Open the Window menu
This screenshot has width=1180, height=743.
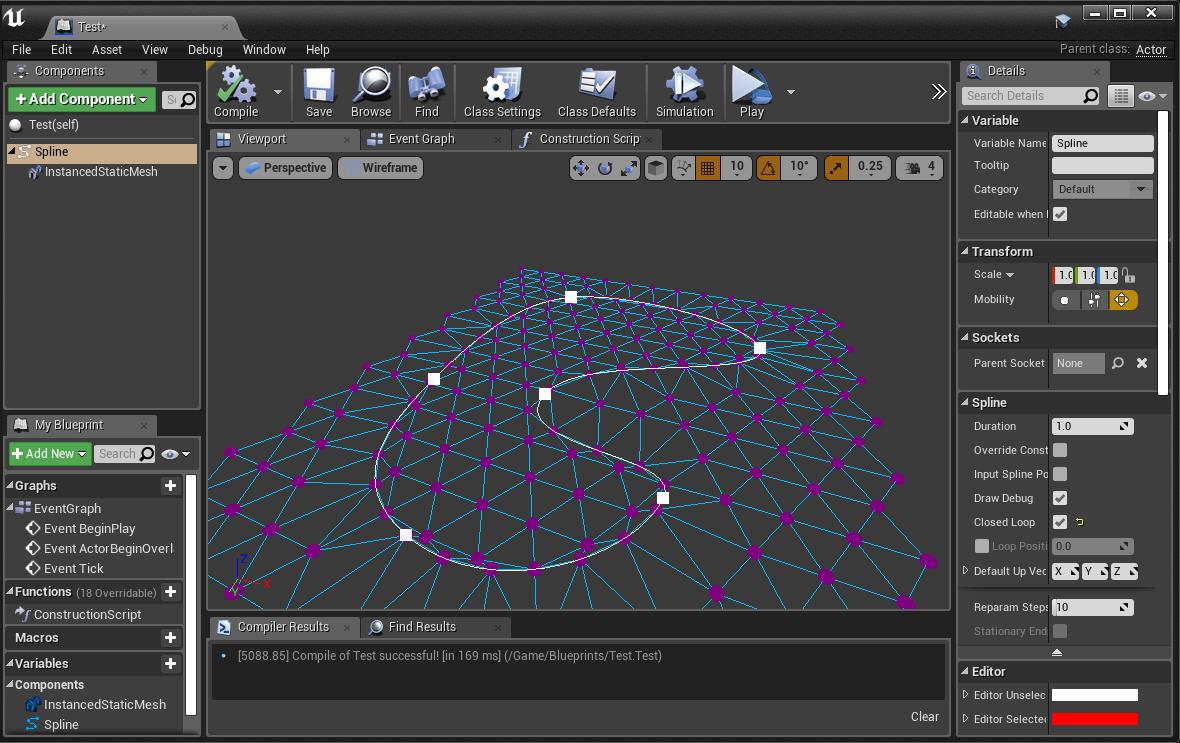264,49
